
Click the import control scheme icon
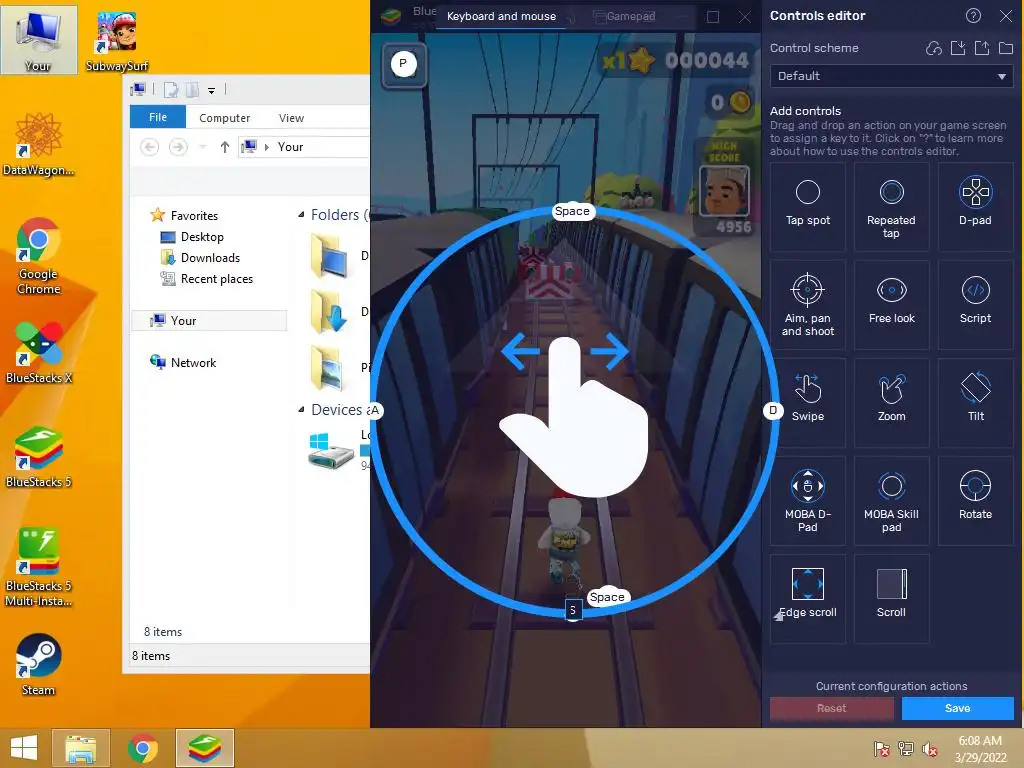958,48
